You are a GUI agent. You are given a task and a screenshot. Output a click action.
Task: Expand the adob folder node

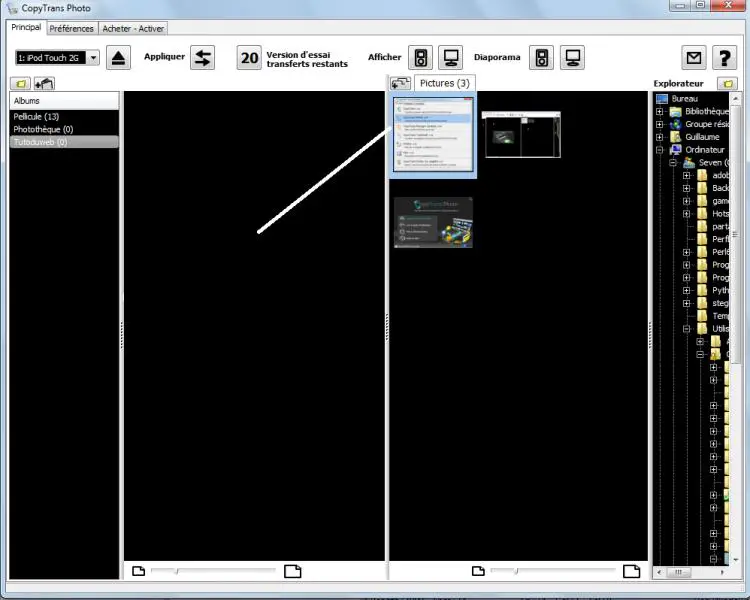(x=686, y=175)
